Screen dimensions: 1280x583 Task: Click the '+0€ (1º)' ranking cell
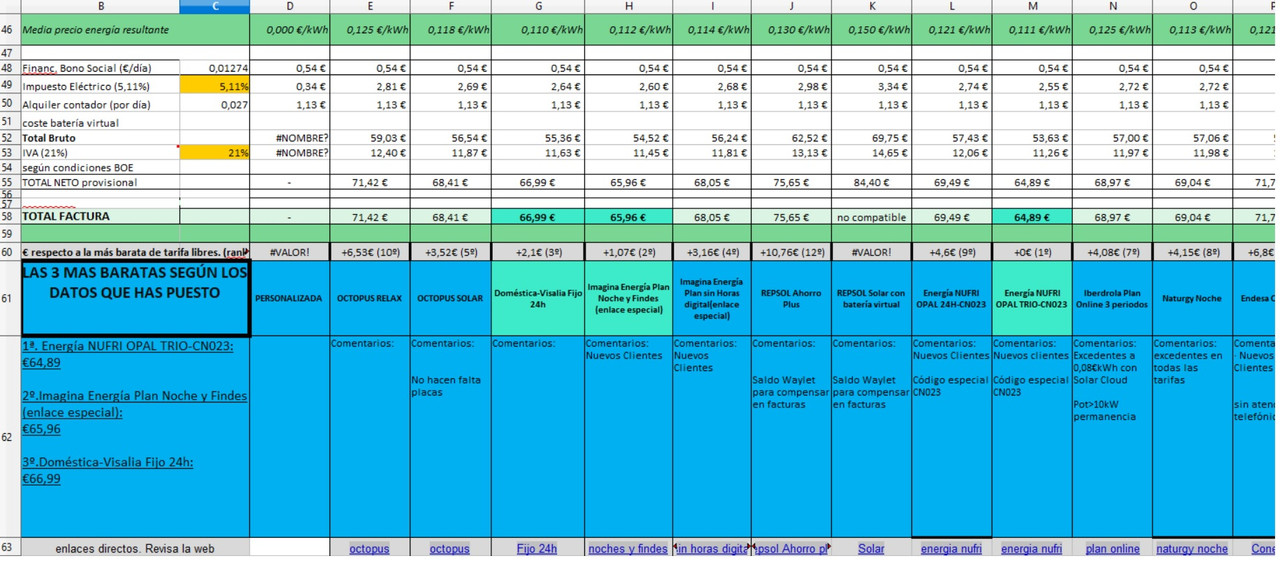click(x=1032, y=253)
